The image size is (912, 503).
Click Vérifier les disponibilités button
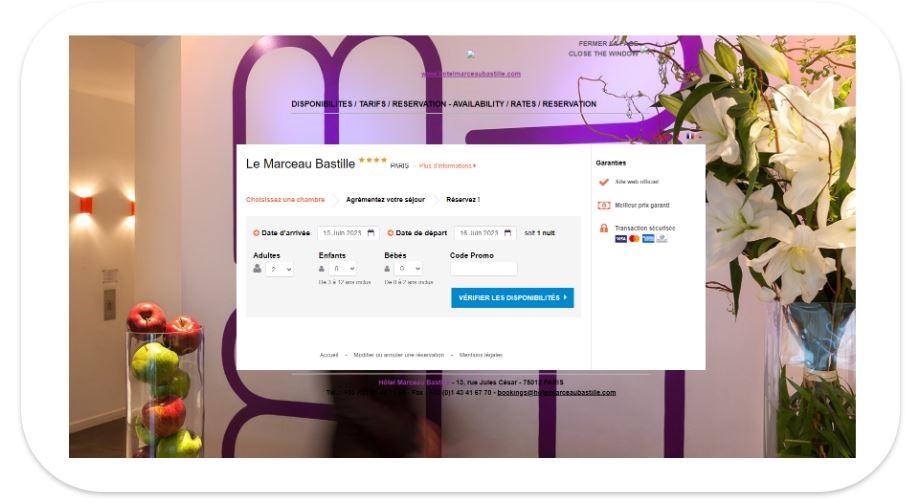512,298
